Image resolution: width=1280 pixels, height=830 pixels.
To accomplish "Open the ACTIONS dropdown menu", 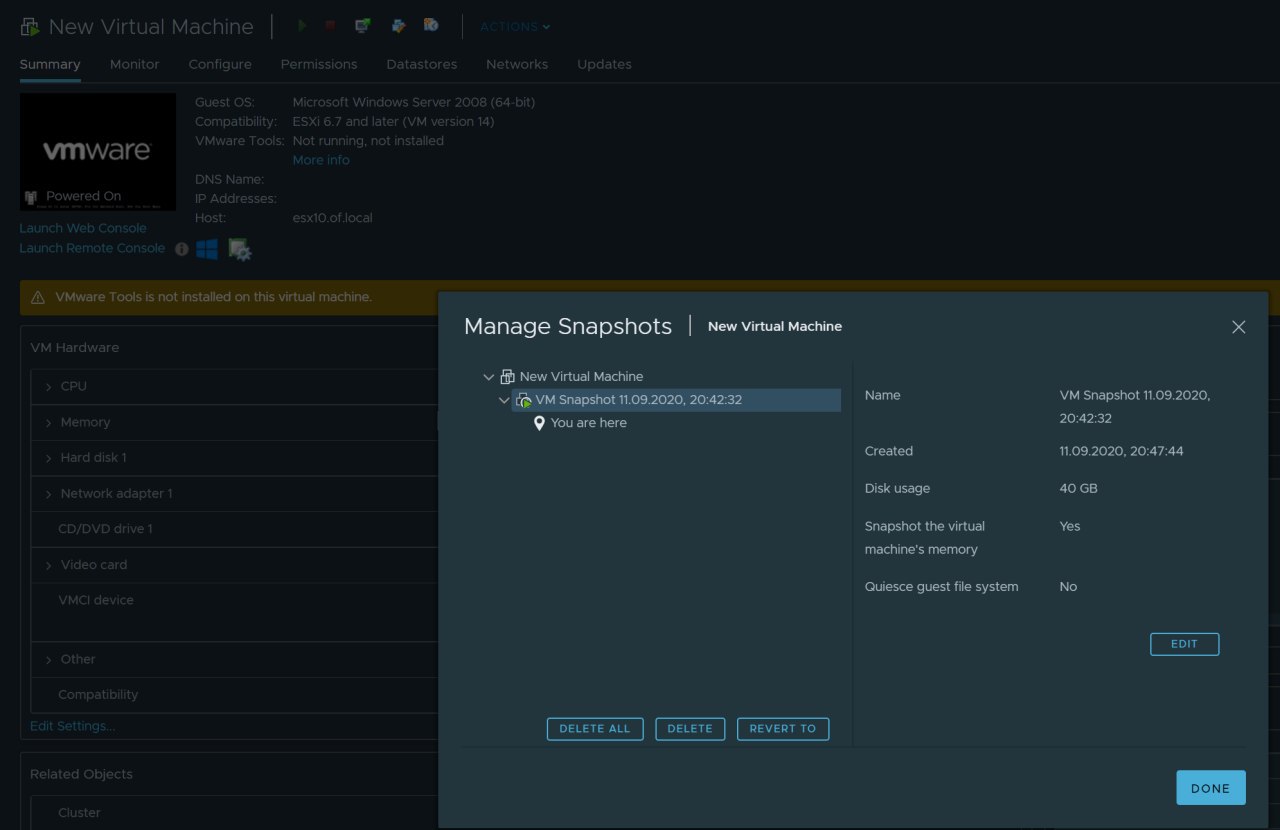I will 515,27.
